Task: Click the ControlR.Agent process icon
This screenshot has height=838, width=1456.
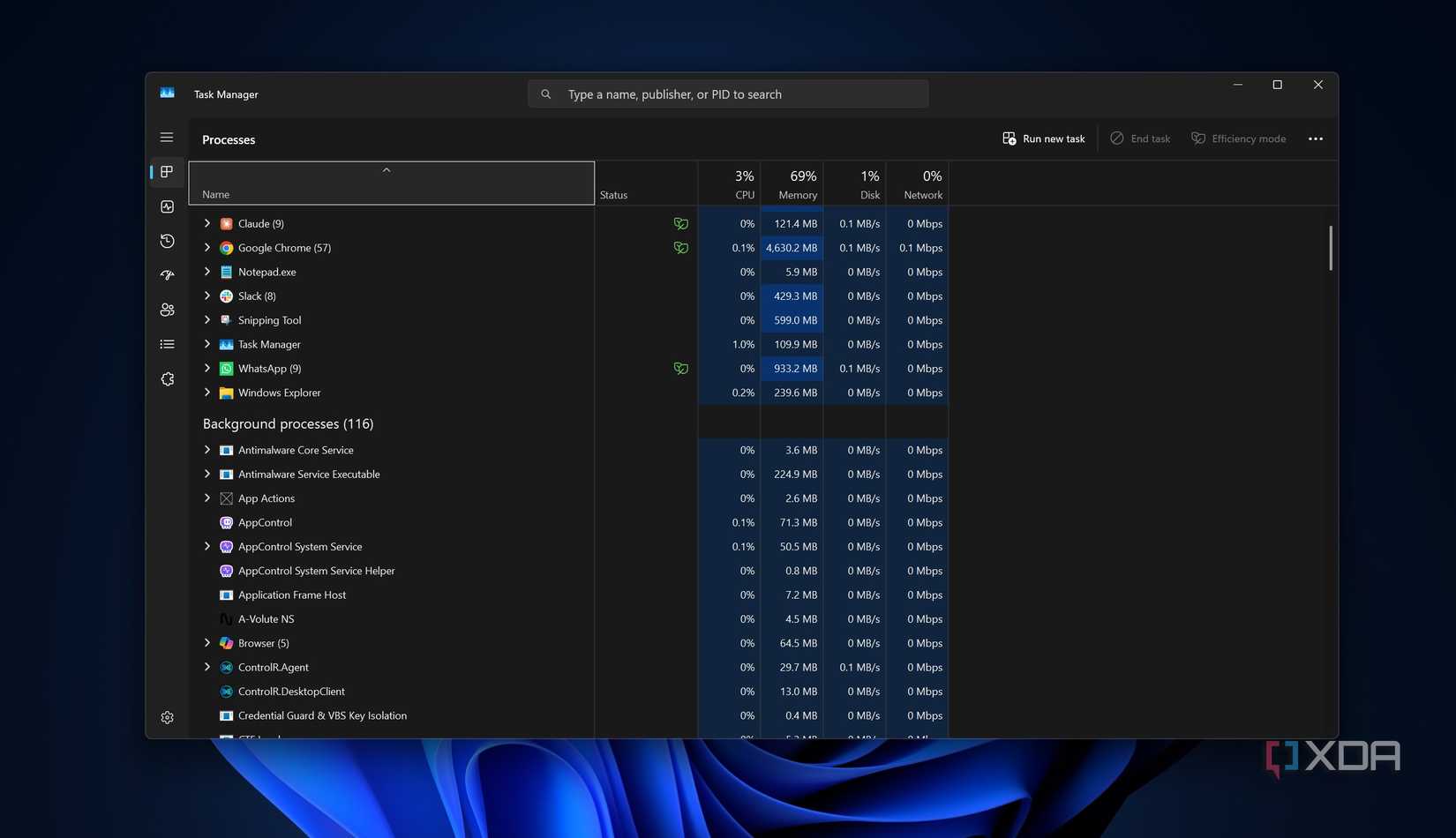Action: [226, 668]
